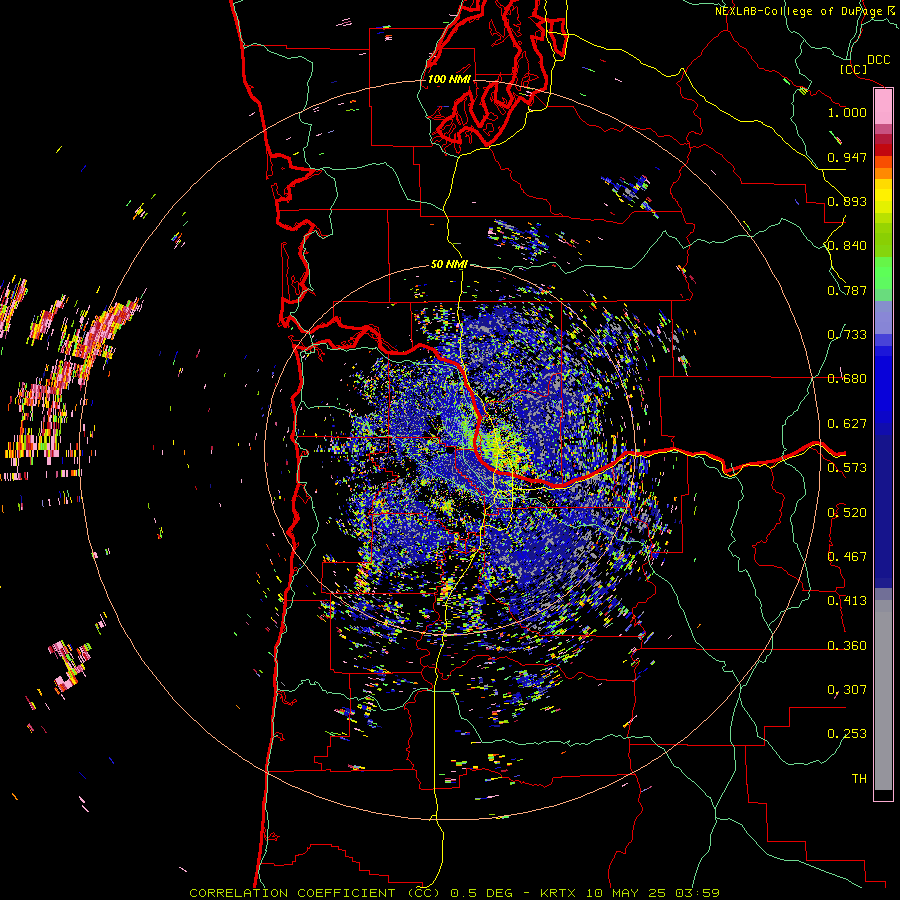
Task: Click the 0.413 scale value
Action: point(847,601)
